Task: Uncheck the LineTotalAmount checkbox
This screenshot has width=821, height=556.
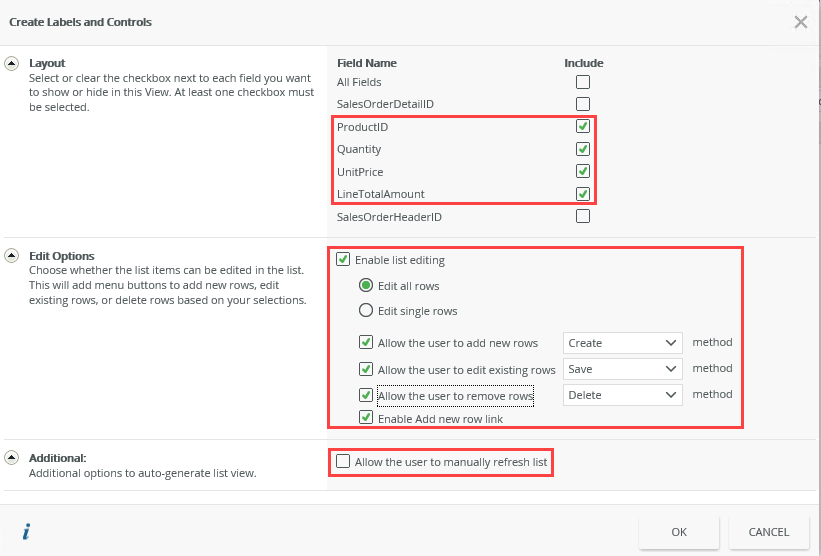Action: click(x=583, y=194)
